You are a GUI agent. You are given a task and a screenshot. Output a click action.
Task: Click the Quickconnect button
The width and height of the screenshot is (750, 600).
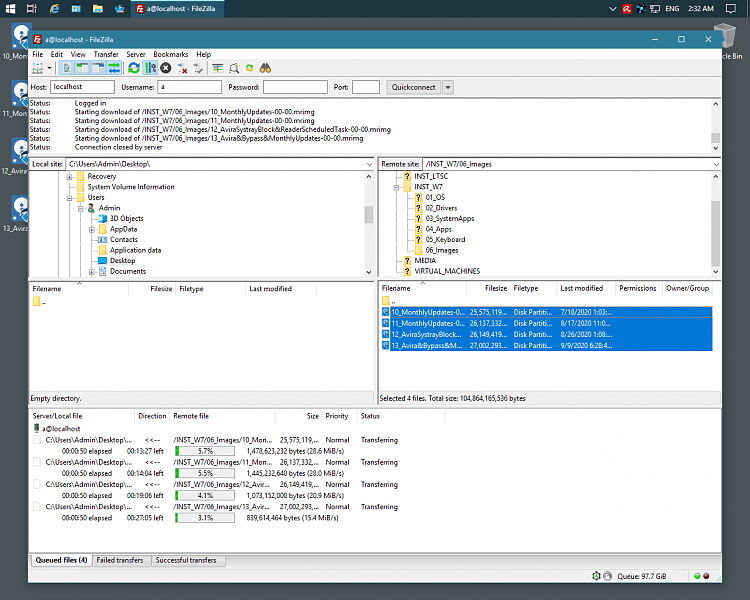[414, 87]
